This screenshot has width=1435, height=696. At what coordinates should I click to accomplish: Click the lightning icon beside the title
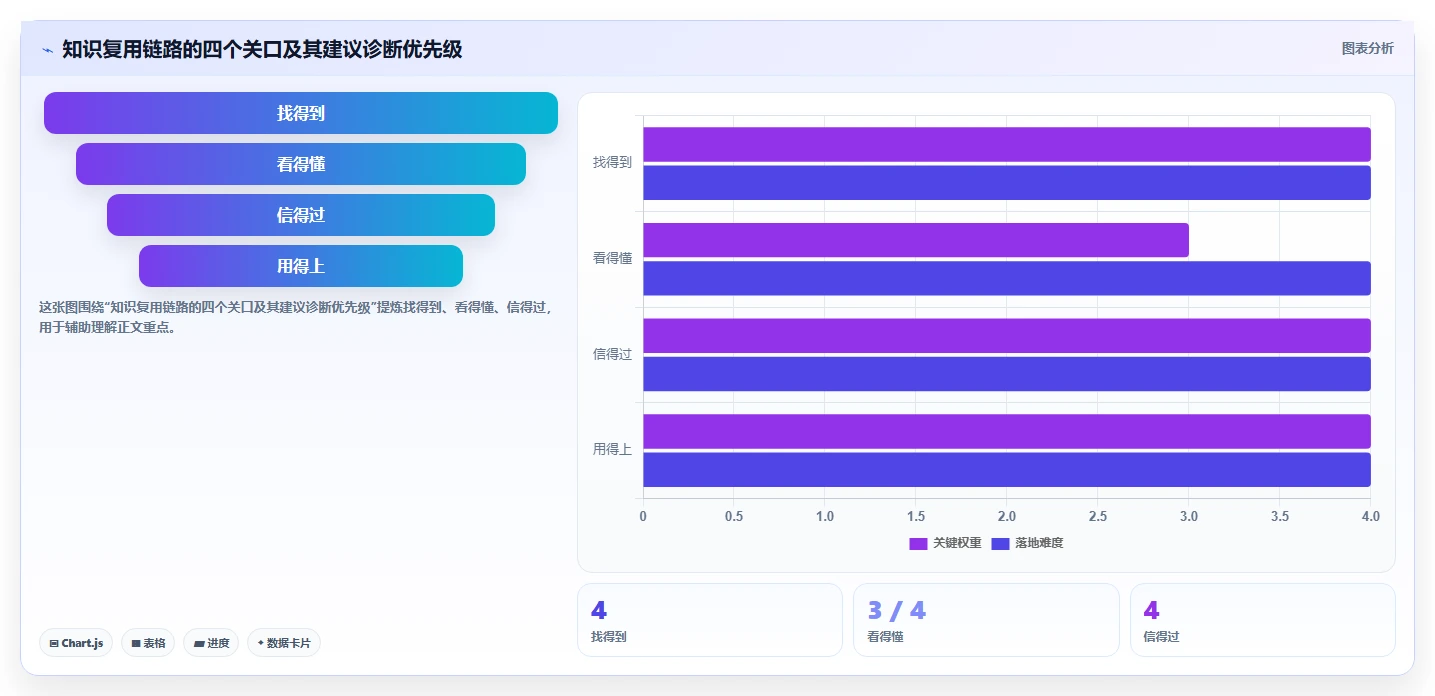tap(47, 49)
